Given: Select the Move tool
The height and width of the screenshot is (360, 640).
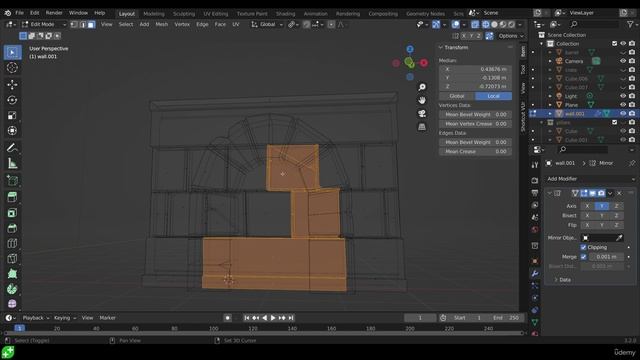Looking at the screenshot, I should tap(12, 84).
